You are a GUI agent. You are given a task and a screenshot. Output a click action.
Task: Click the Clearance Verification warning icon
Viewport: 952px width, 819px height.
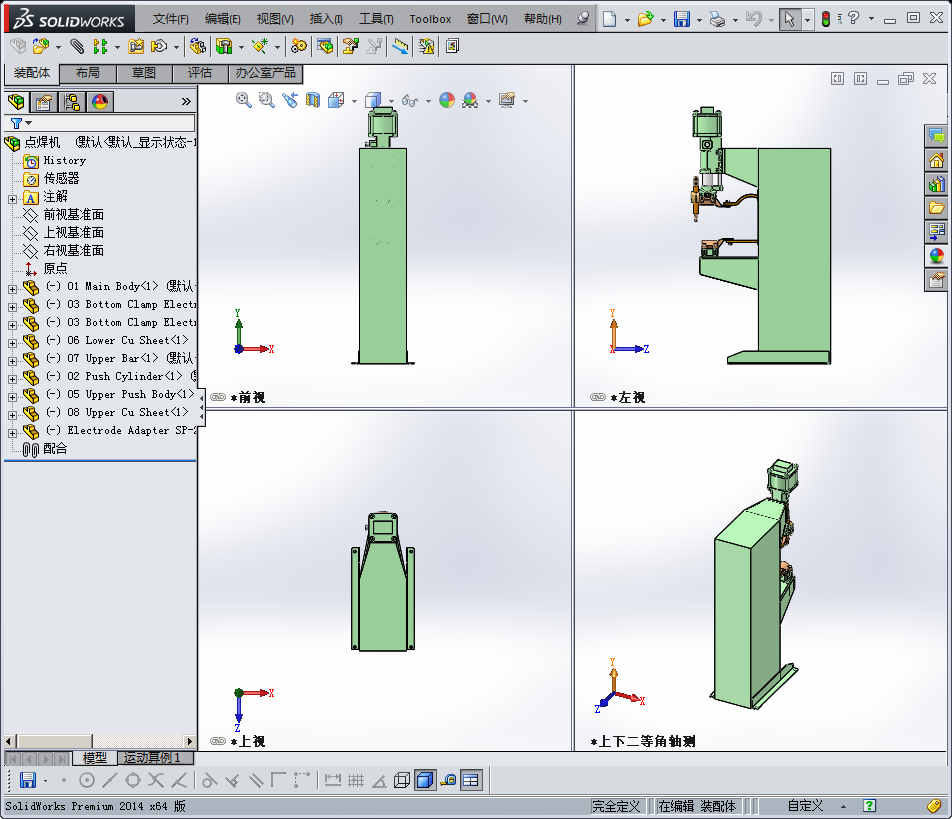(426, 46)
